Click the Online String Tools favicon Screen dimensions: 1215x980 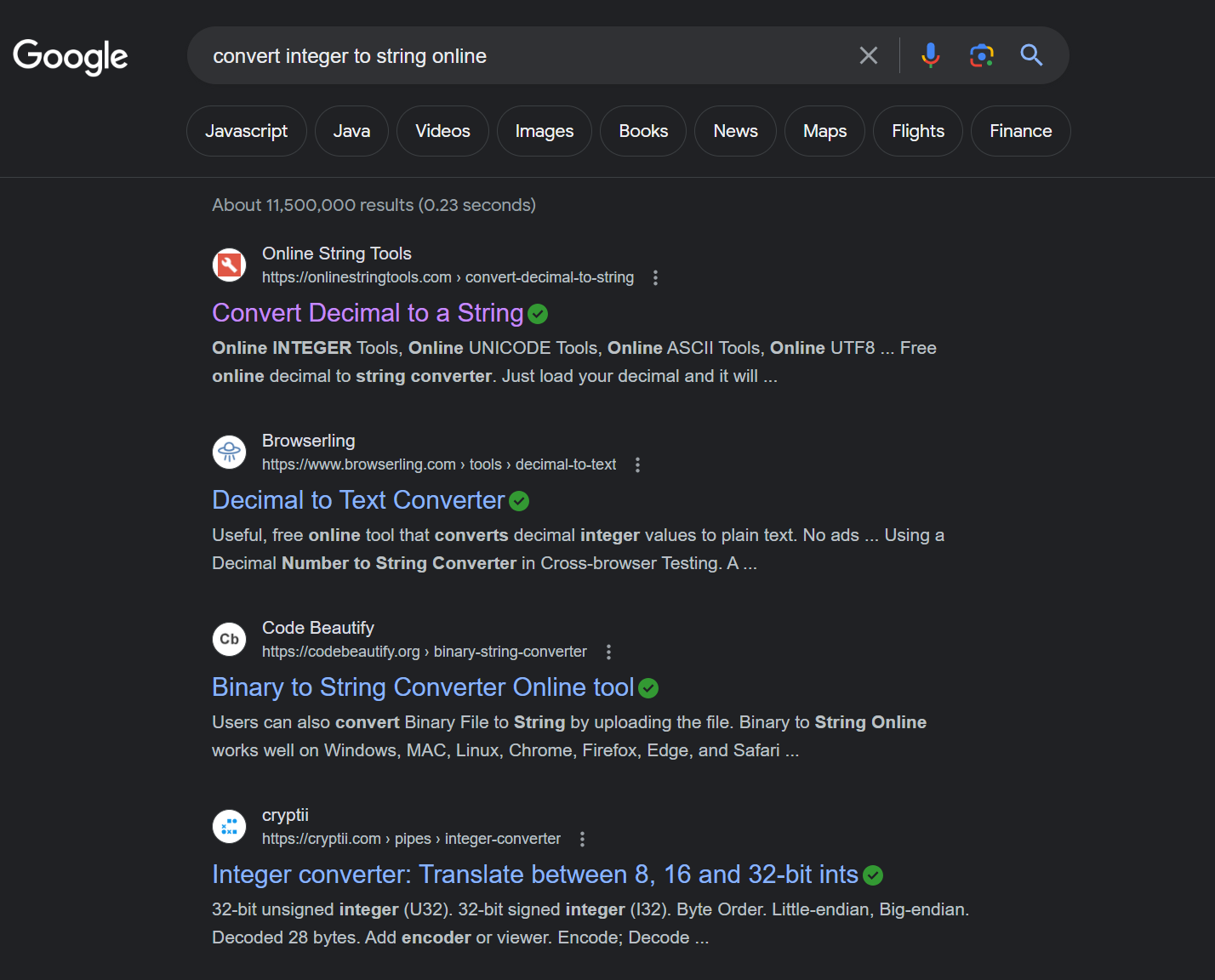click(229, 265)
